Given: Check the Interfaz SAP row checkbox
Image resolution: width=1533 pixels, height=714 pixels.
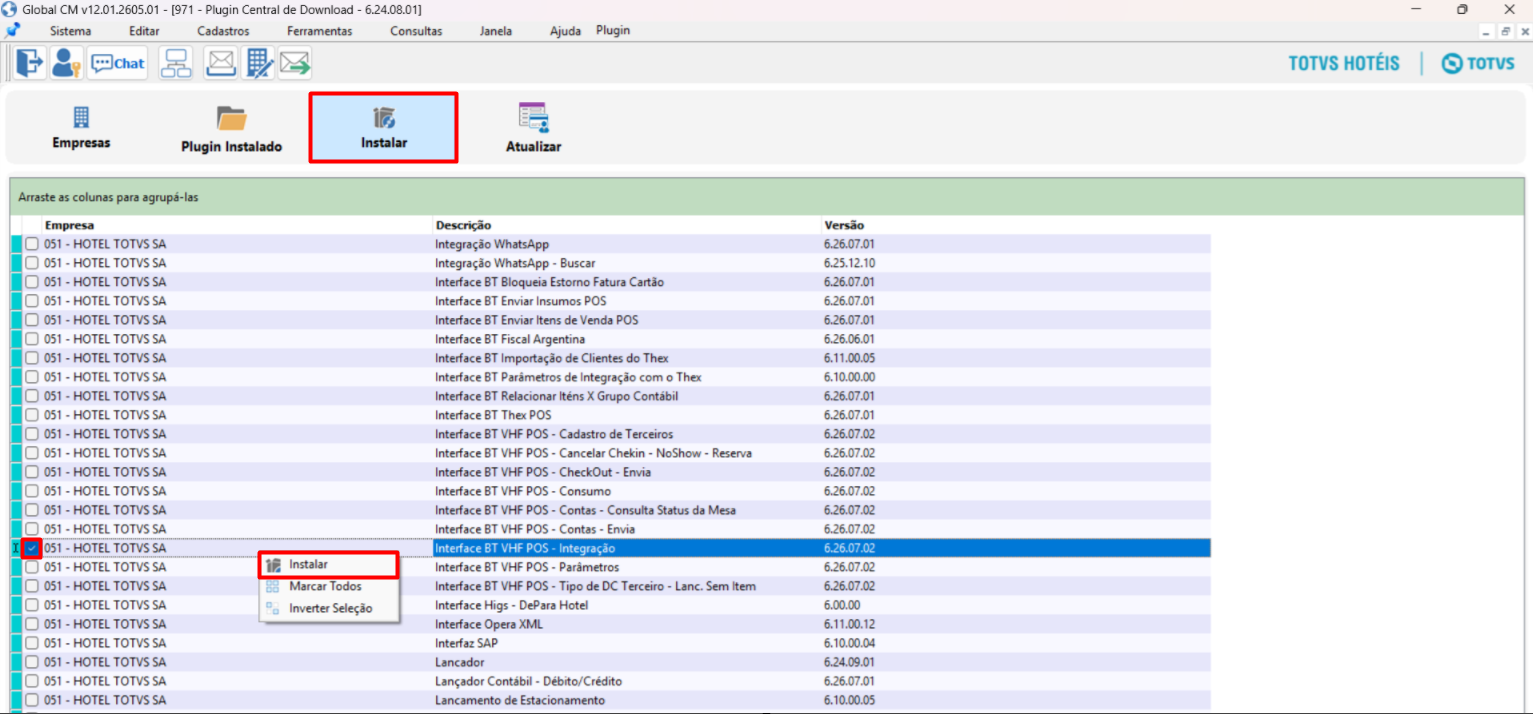Looking at the screenshot, I should point(32,643).
